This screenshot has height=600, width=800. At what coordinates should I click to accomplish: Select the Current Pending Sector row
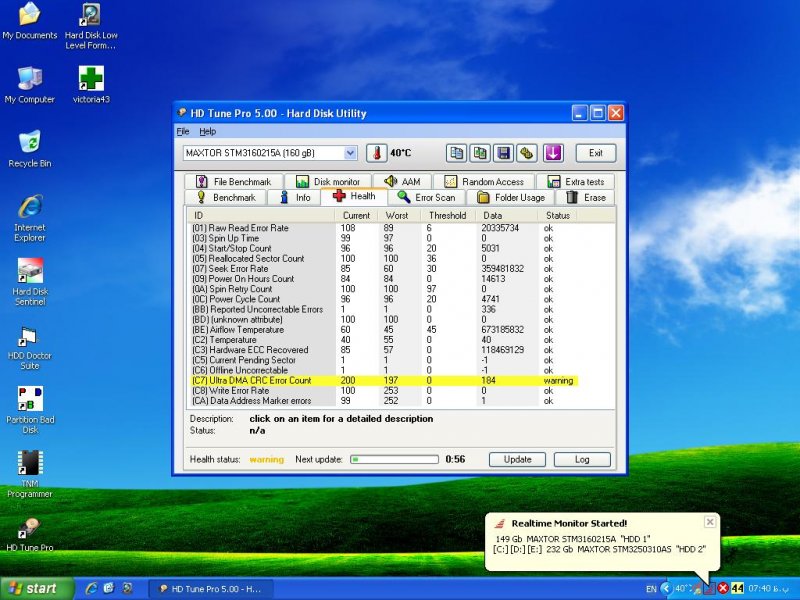384,360
